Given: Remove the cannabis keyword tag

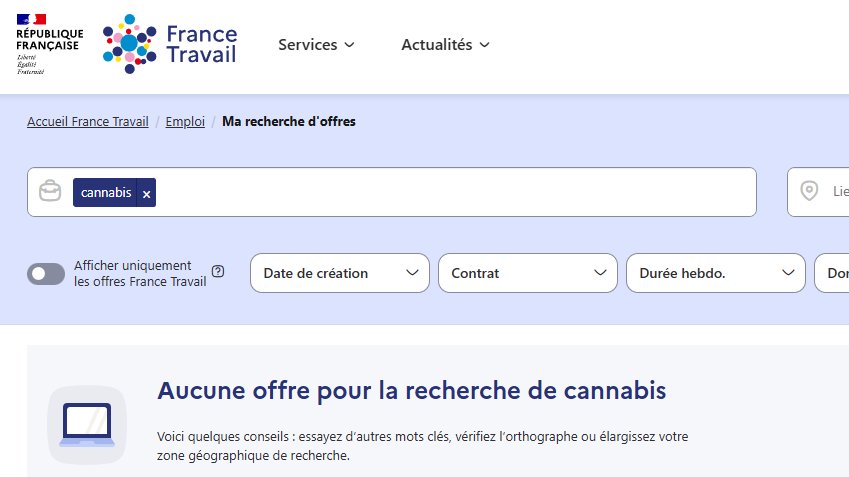Looking at the screenshot, I should [x=146, y=193].
